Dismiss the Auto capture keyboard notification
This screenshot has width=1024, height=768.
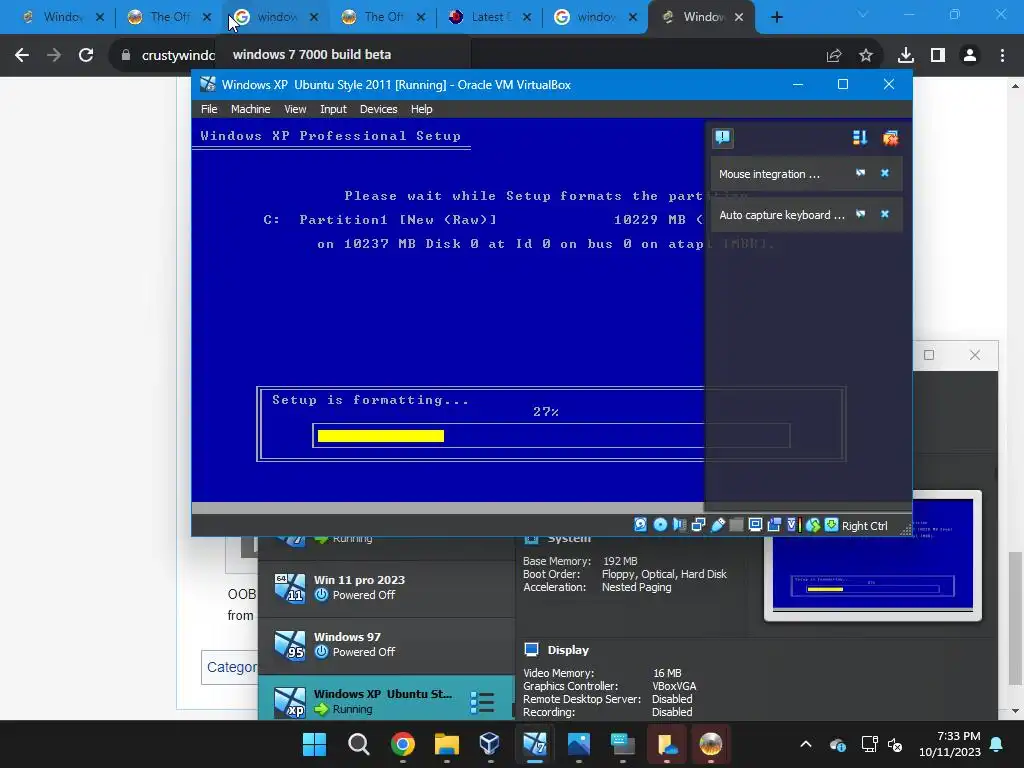(885, 214)
